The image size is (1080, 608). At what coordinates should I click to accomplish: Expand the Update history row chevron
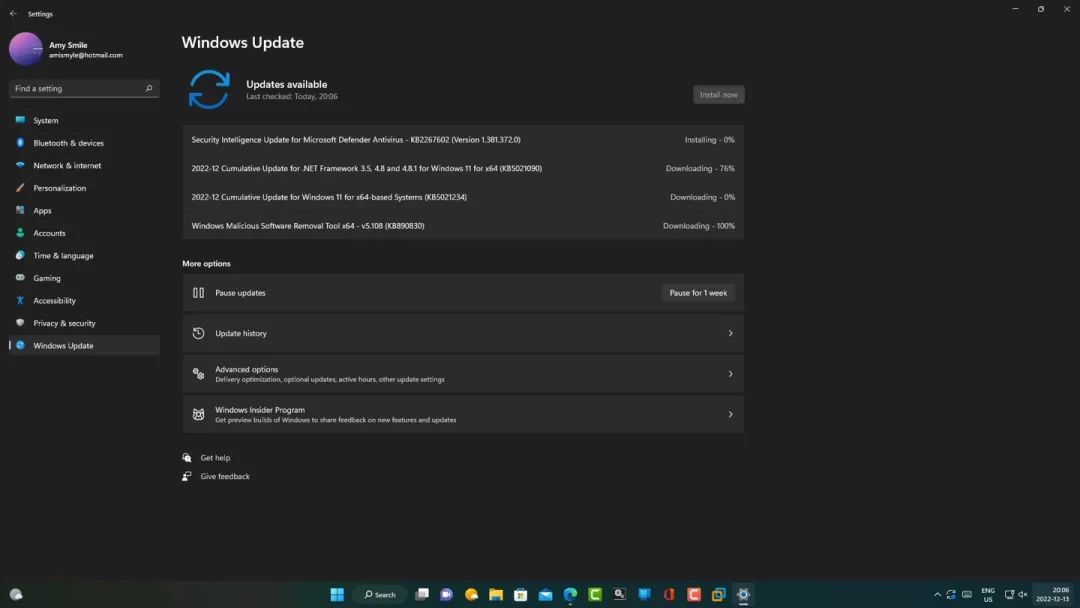coord(731,333)
